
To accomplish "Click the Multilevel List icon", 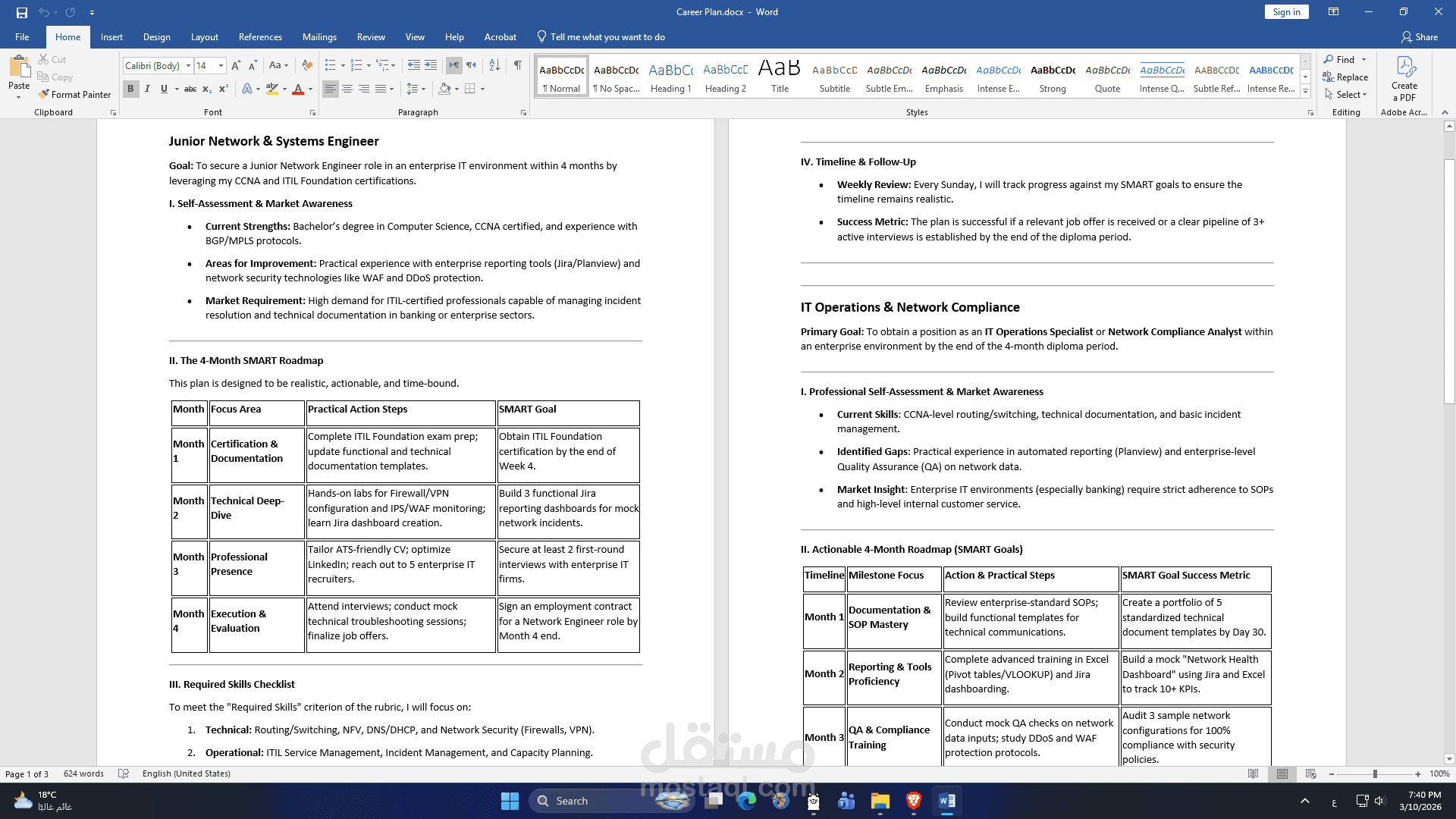I will click(383, 66).
